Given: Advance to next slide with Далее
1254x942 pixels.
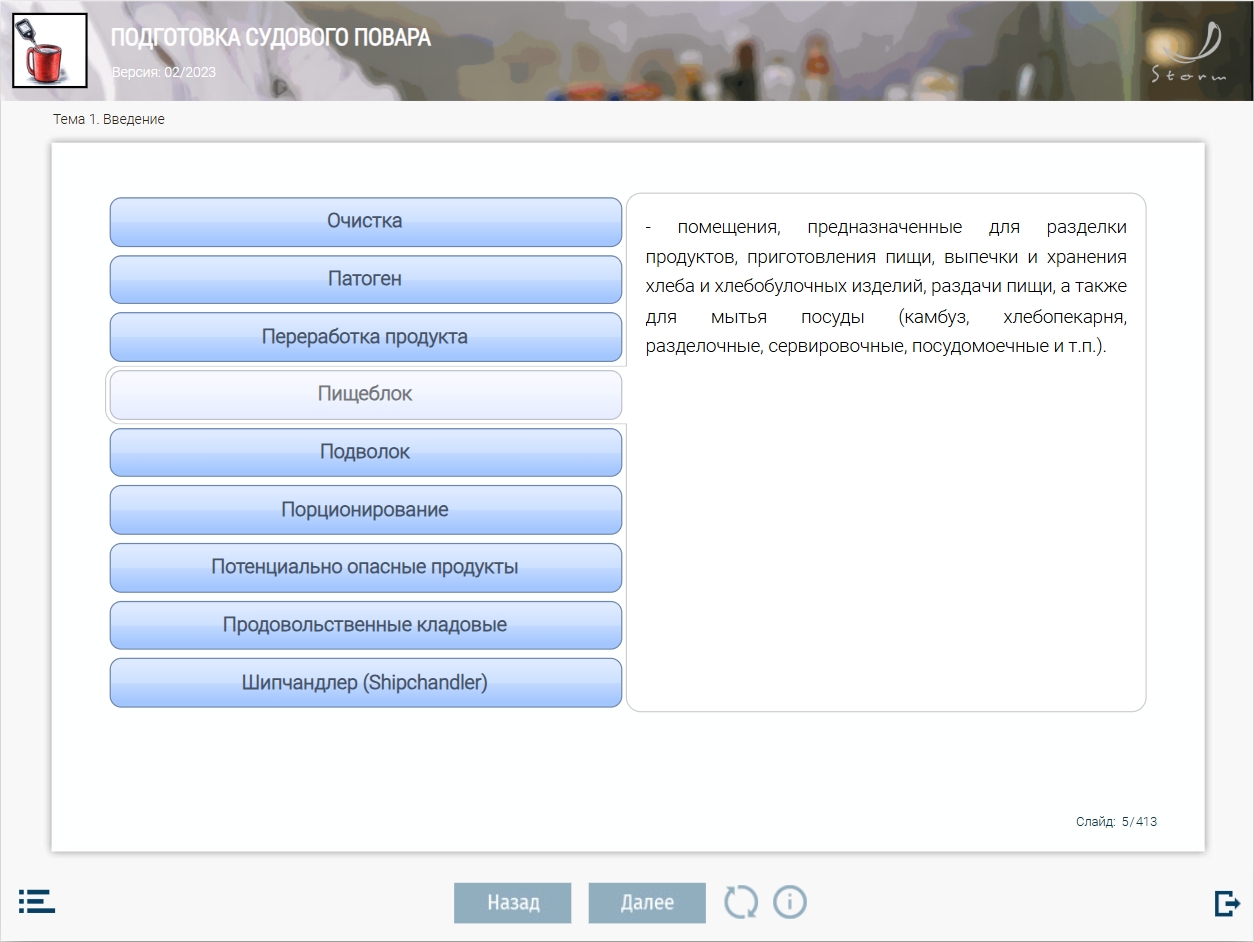Looking at the screenshot, I should click(x=647, y=903).
